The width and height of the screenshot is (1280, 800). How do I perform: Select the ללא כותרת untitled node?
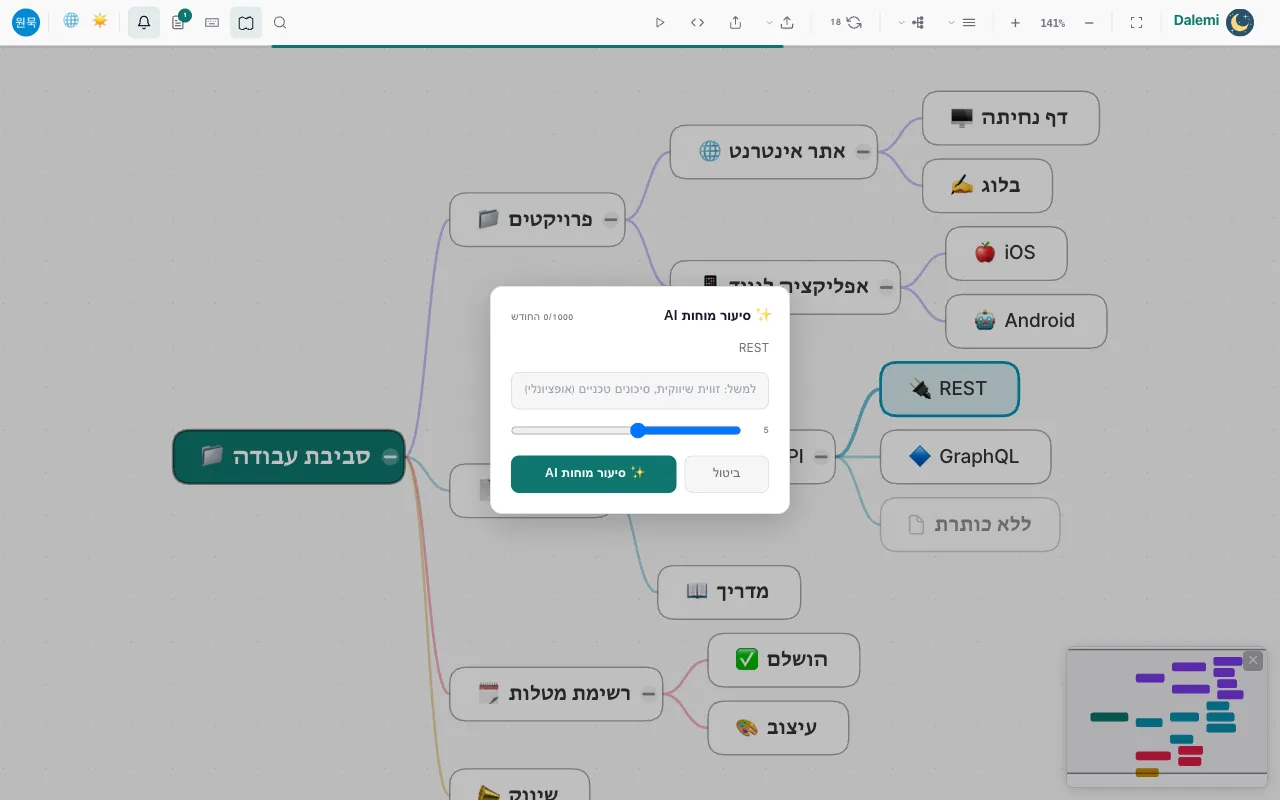tap(970, 524)
